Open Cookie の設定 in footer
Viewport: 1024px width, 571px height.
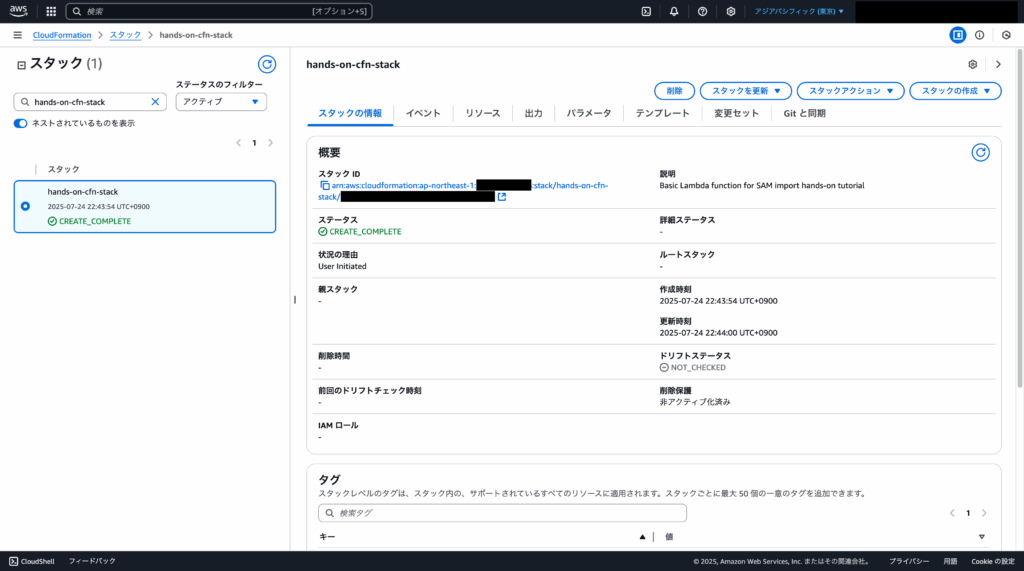(x=993, y=561)
